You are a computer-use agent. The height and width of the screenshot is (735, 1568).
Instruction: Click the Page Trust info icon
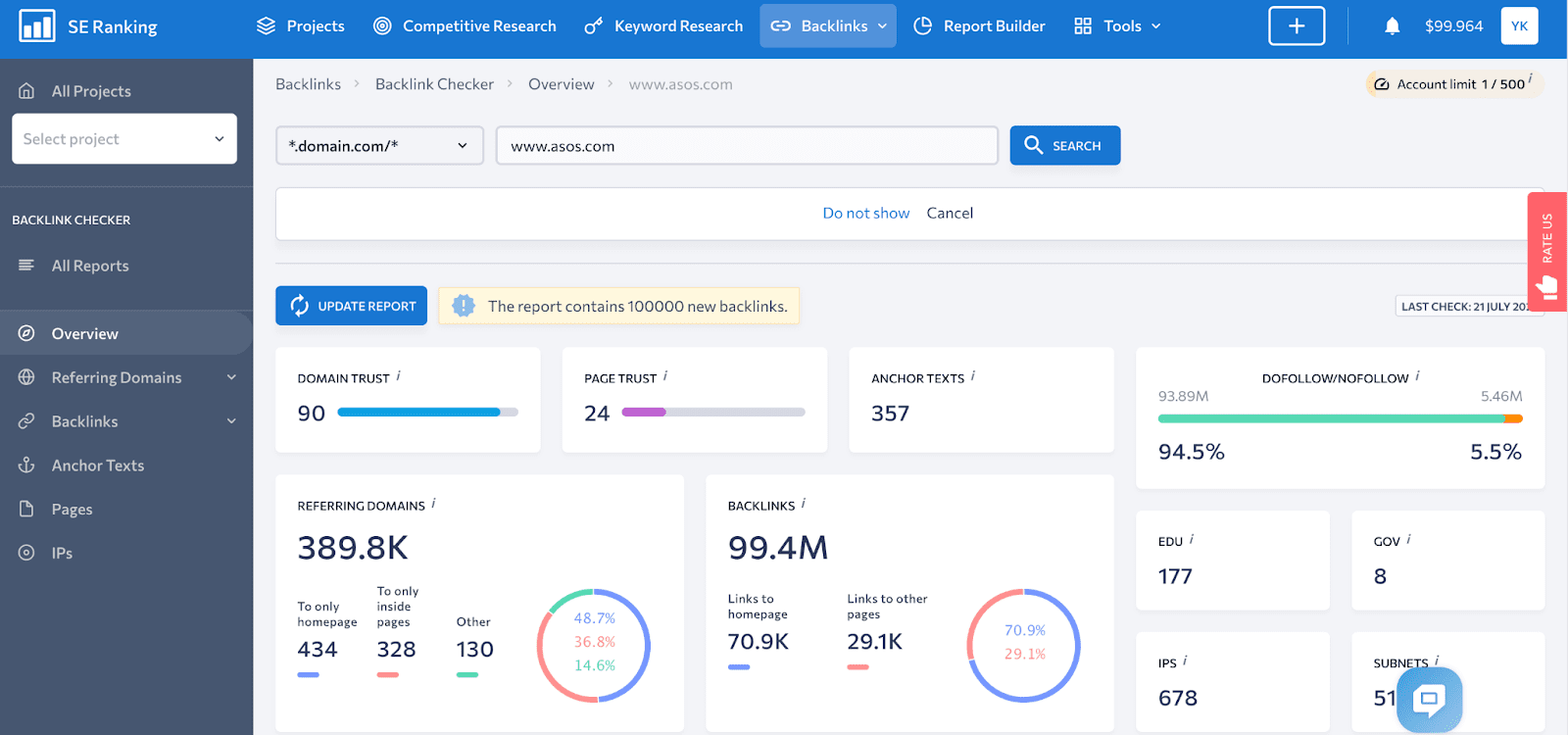point(665,376)
